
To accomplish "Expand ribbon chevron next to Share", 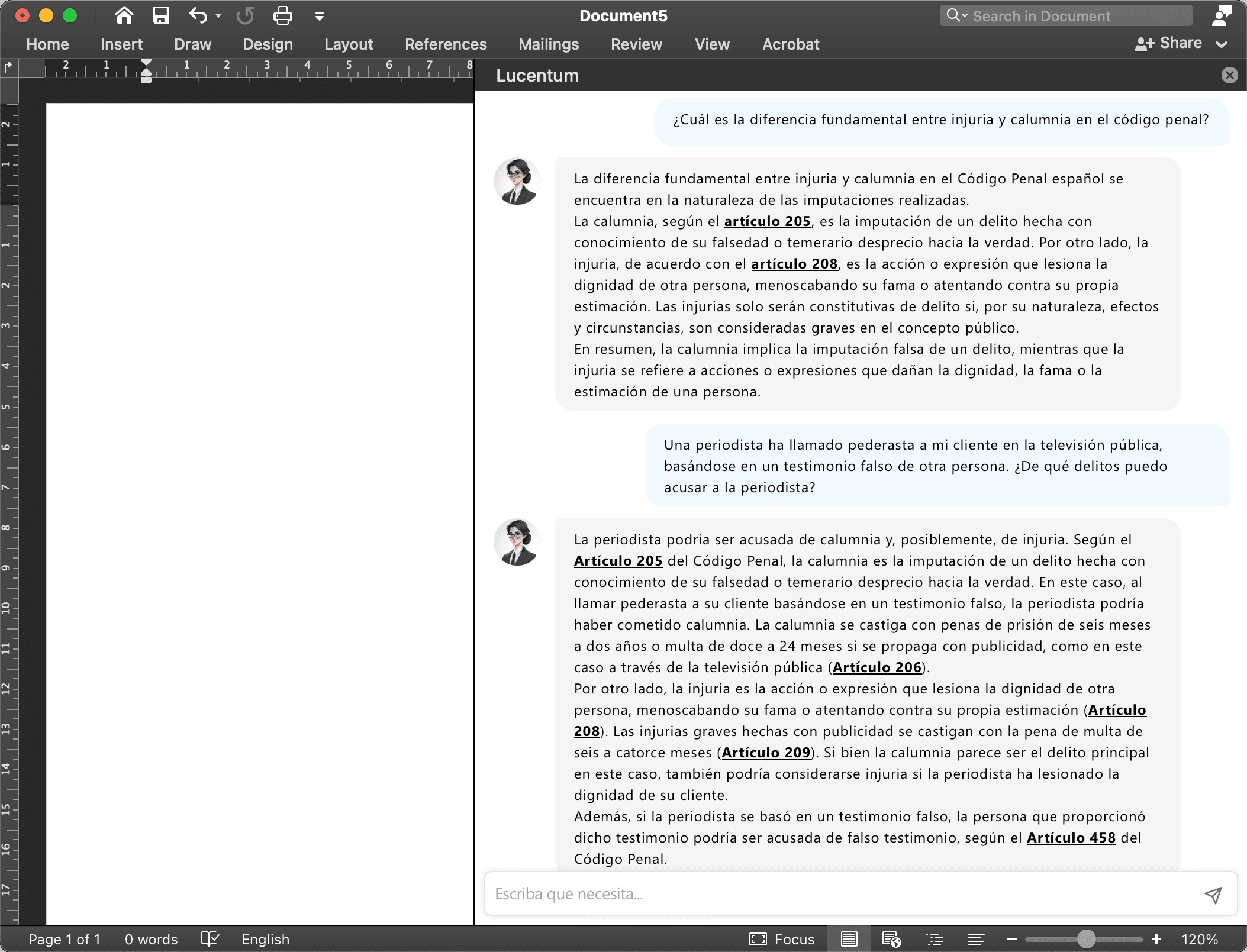I will tap(1222, 44).
